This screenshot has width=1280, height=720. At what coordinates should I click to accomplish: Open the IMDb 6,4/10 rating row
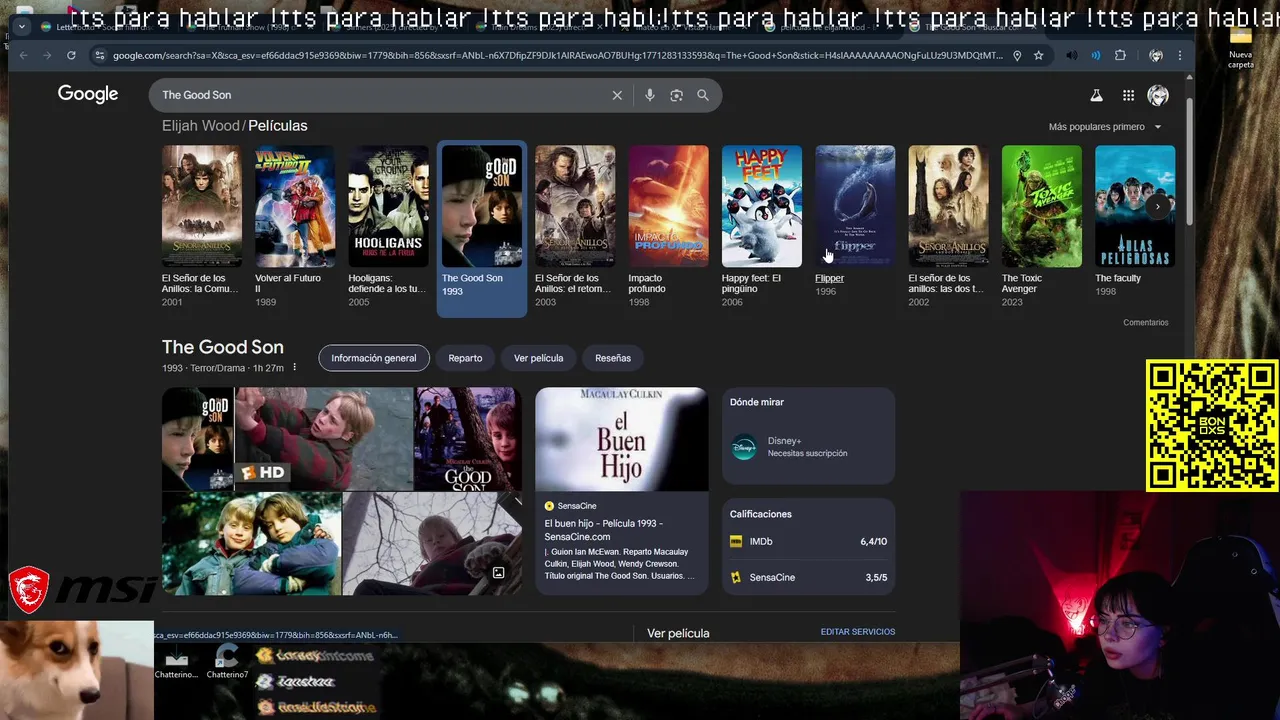(808, 541)
